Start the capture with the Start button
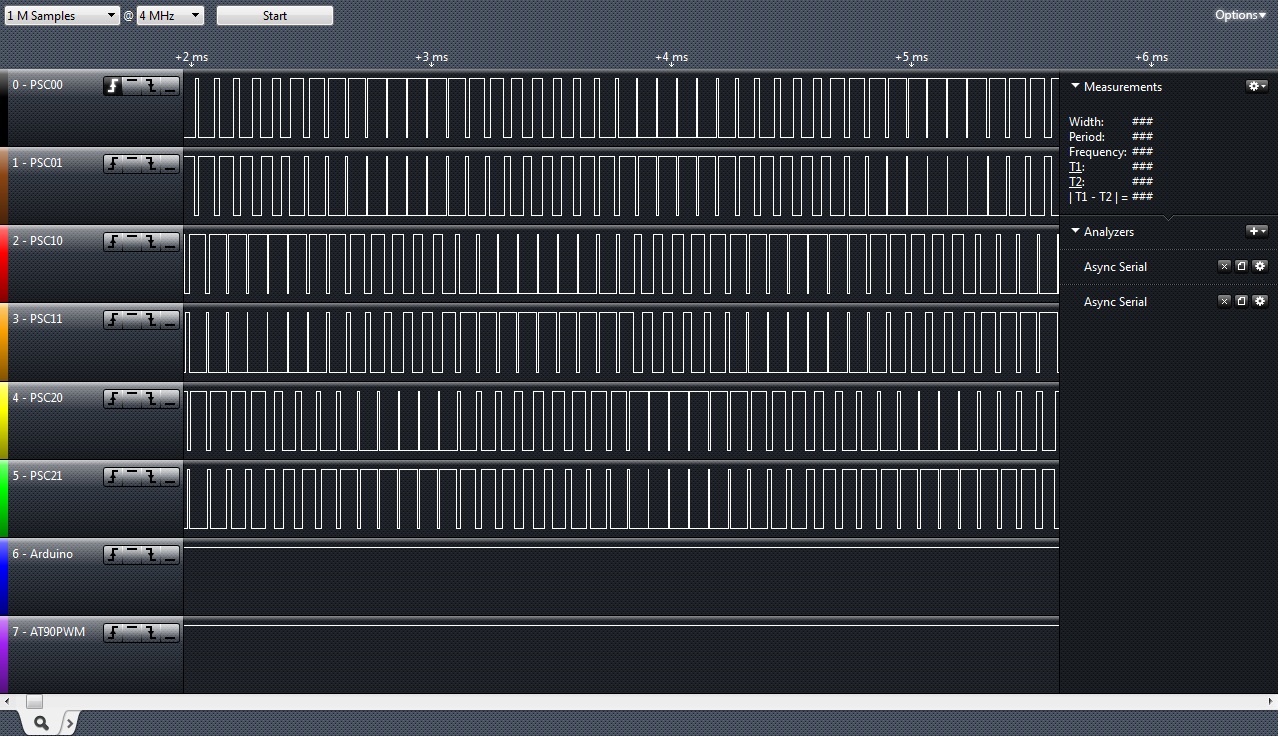The image size is (1278, 736). tap(275, 16)
